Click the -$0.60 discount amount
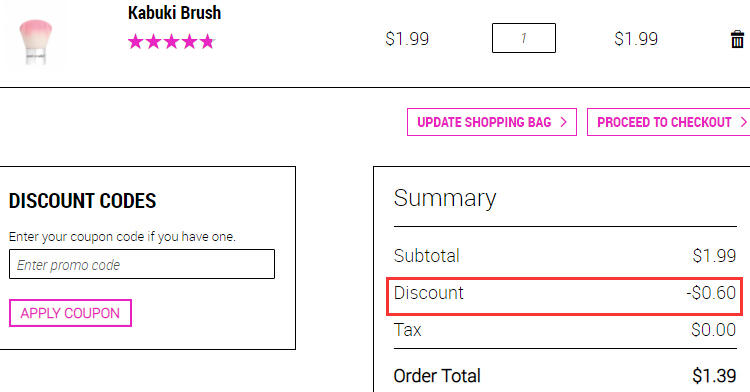750x392 pixels. (711, 293)
